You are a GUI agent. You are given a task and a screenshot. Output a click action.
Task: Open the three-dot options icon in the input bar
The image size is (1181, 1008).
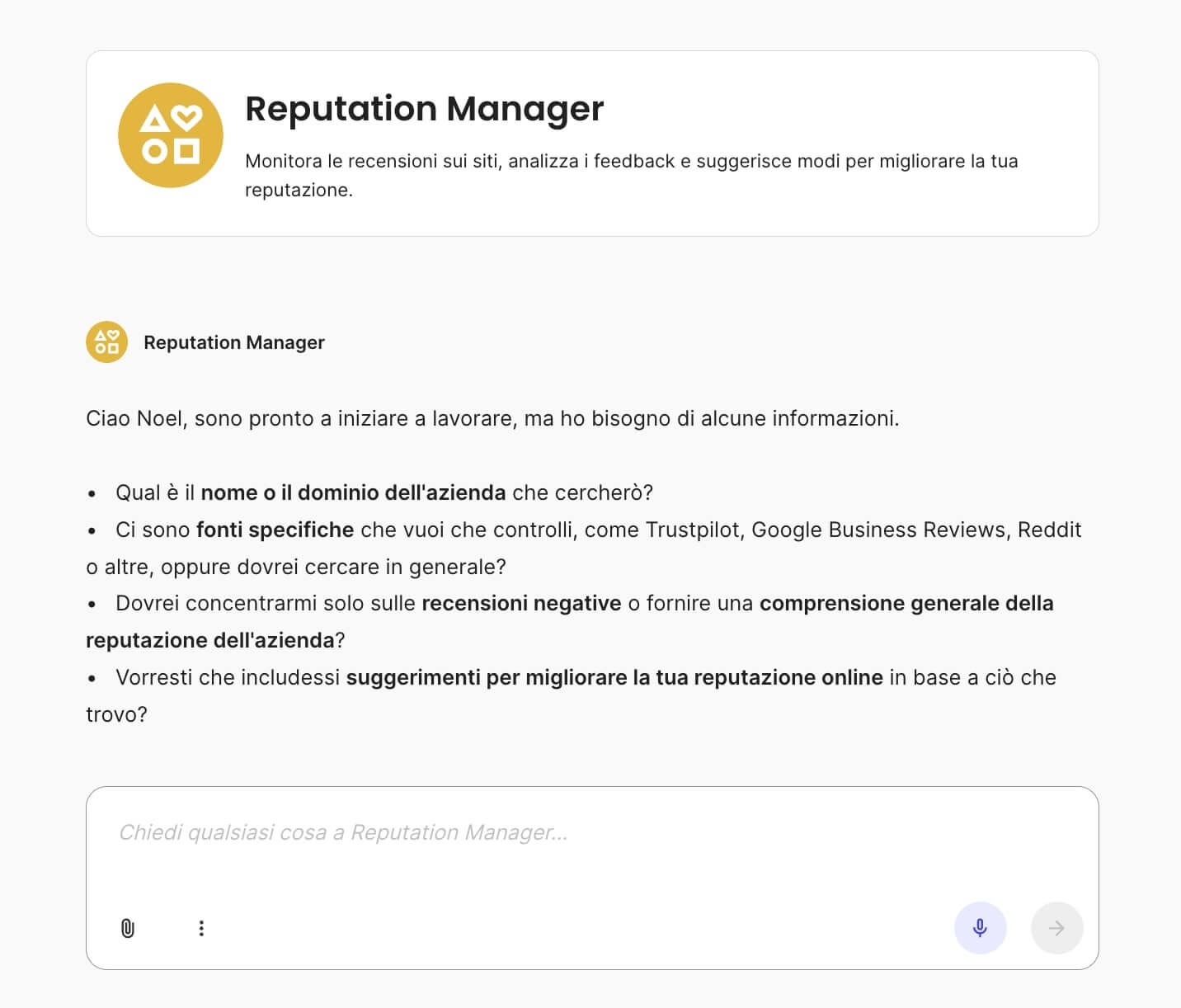[x=201, y=927]
